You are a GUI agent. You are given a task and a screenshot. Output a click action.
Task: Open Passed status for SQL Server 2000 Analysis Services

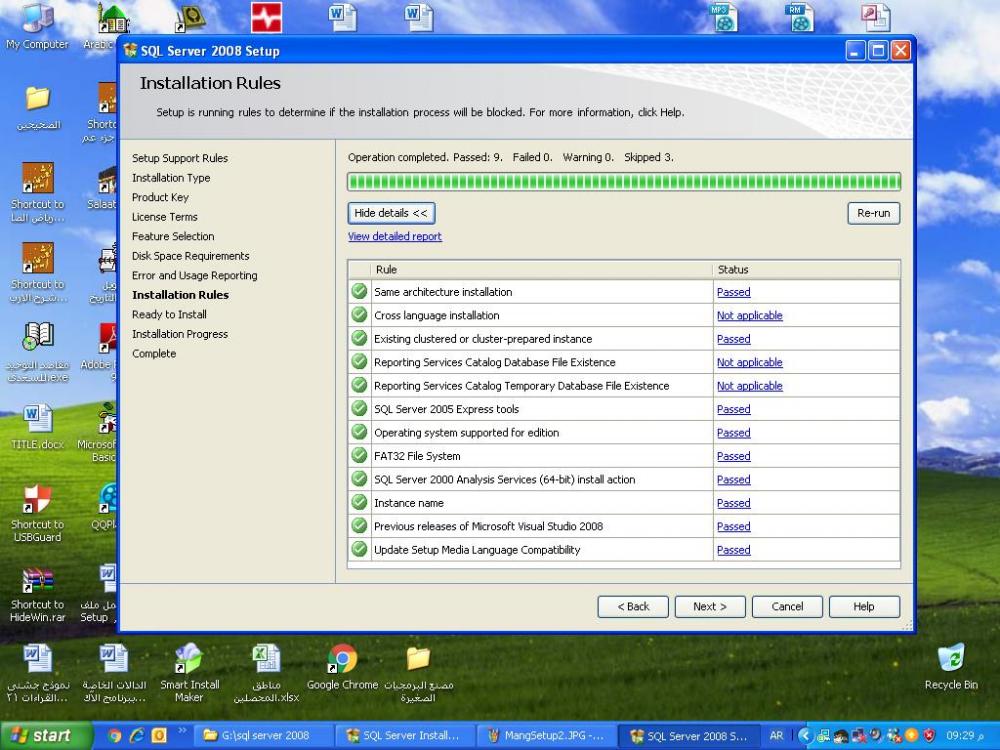click(x=733, y=480)
